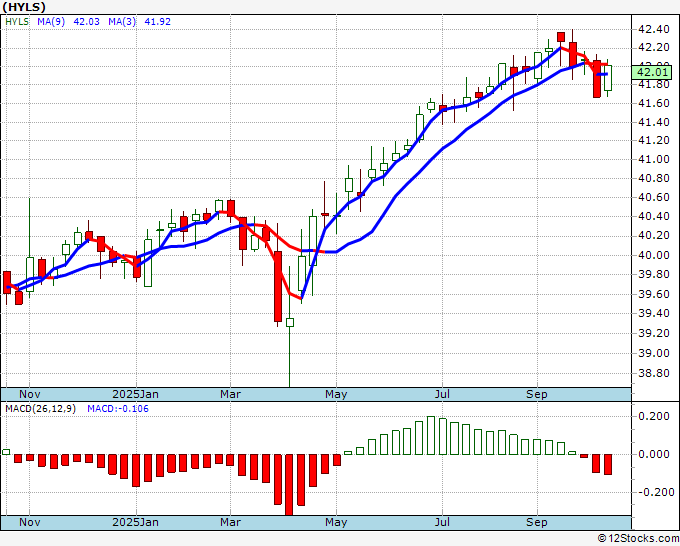Screen dimensions: 680x546
Task: Click Sep on the MACD panel axis
Action: click(537, 522)
